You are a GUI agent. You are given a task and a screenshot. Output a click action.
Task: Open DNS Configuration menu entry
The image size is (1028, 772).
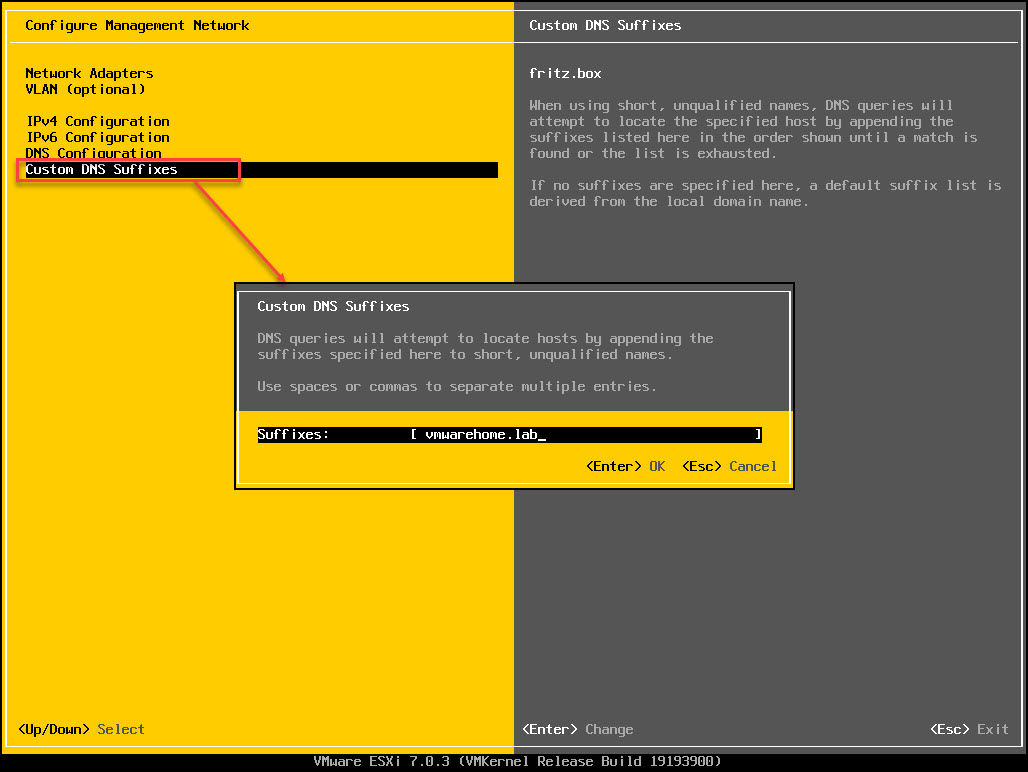coord(93,153)
